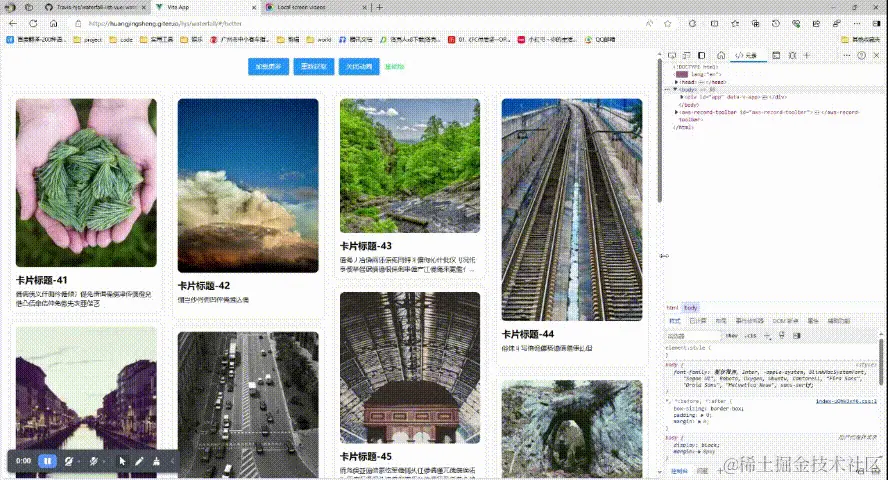The width and height of the screenshot is (888, 480).
Task: Open the index css source link
Action: point(846,401)
